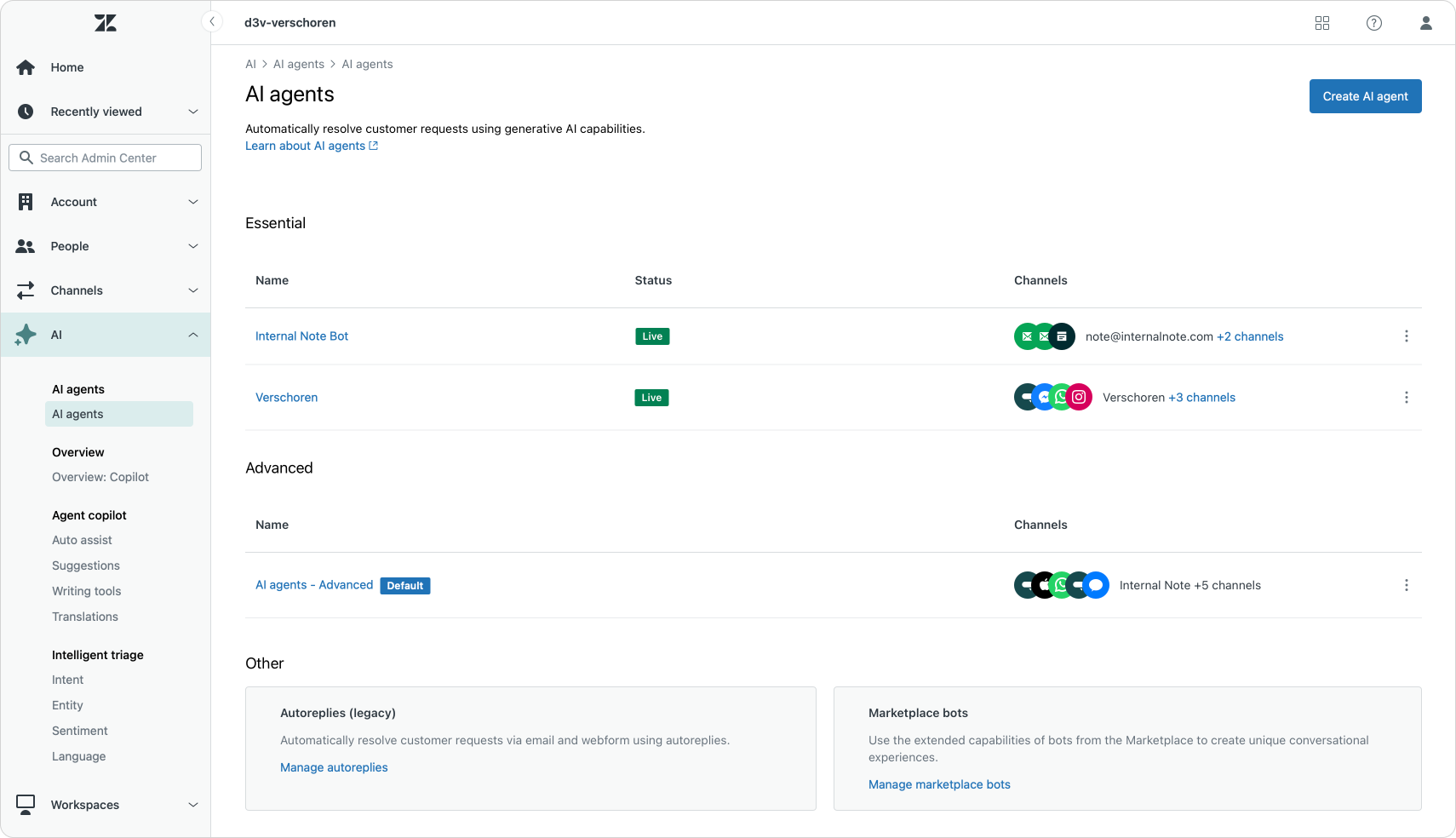Image resolution: width=1456 pixels, height=838 pixels.
Task: Open the help question mark icon
Action: [1374, 23]
